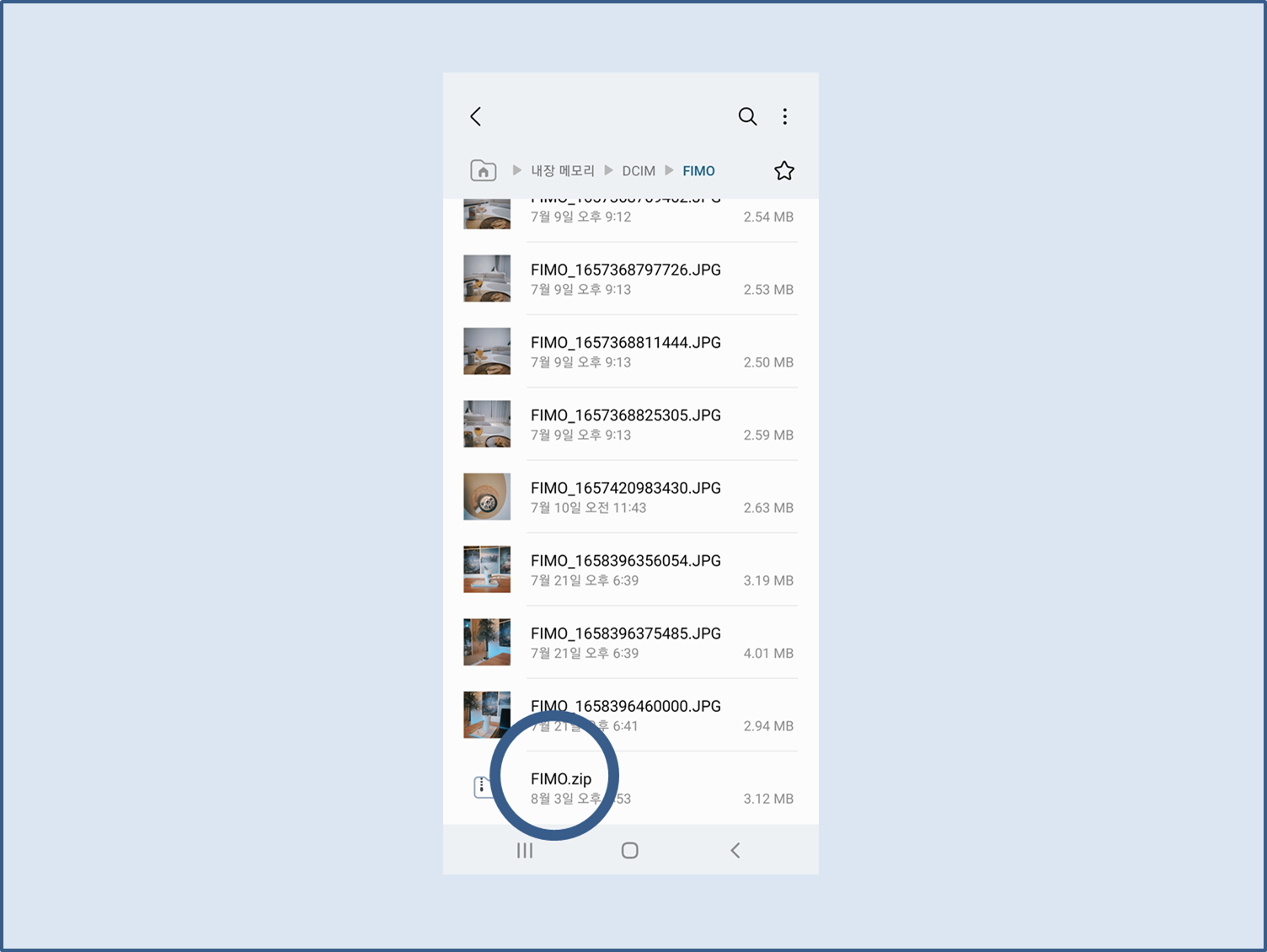The width and height of the screenshot is (1267, 952).
Task: Open file FIMO_1657368811444.JPG
Action: tap(630, 351)
